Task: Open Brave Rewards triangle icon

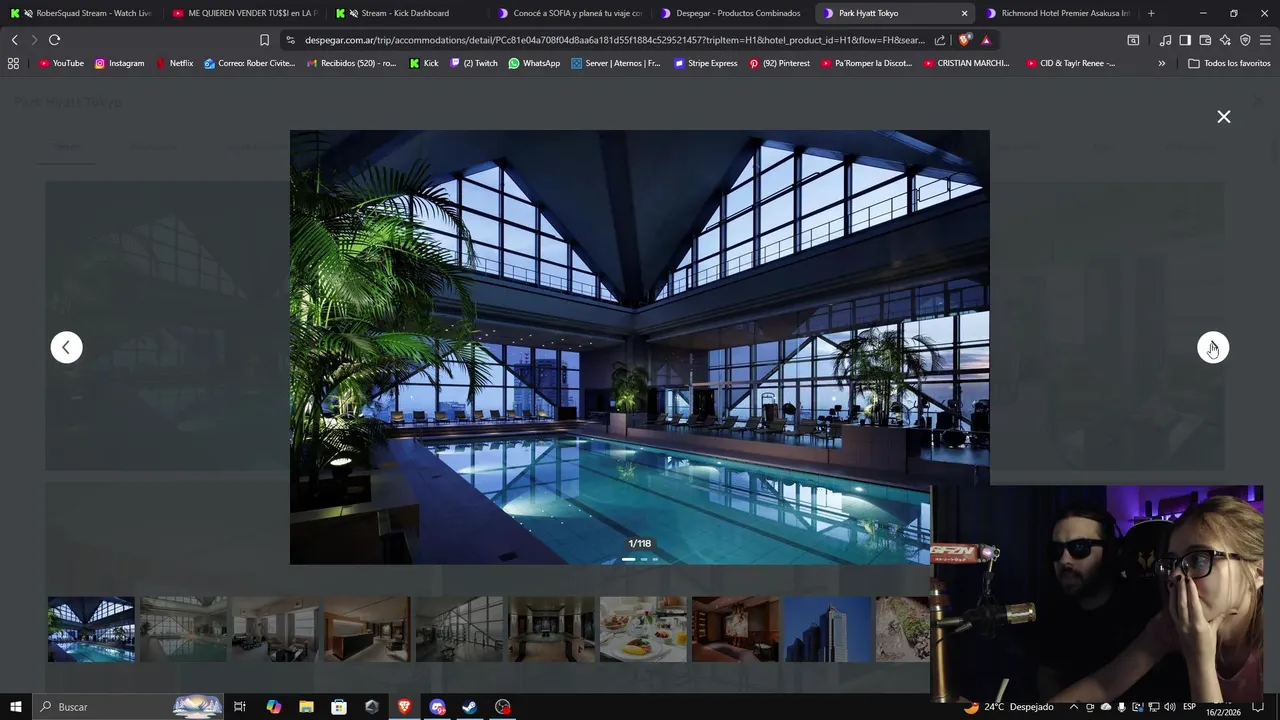Action: click(x=986, y=40)
